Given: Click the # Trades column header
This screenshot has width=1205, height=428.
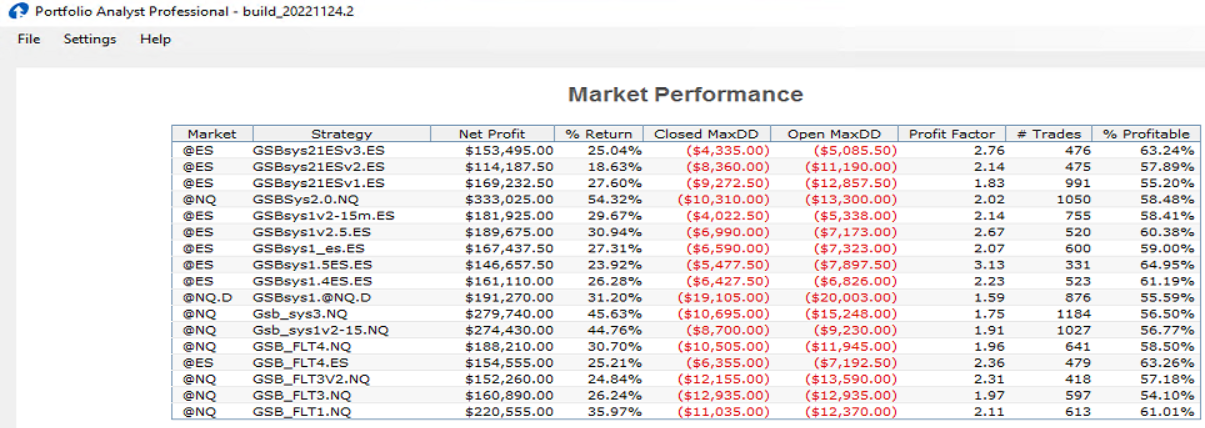Looking at the screenshot, I should click(1049, 134).
